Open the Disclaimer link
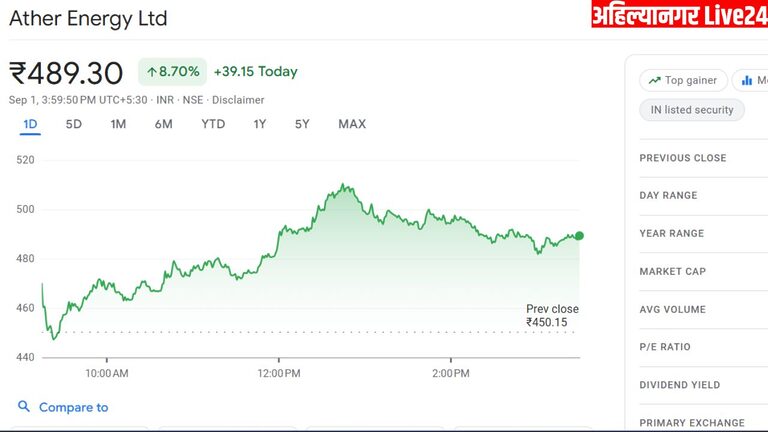This screenshot has width=768, height=432. 238,100
